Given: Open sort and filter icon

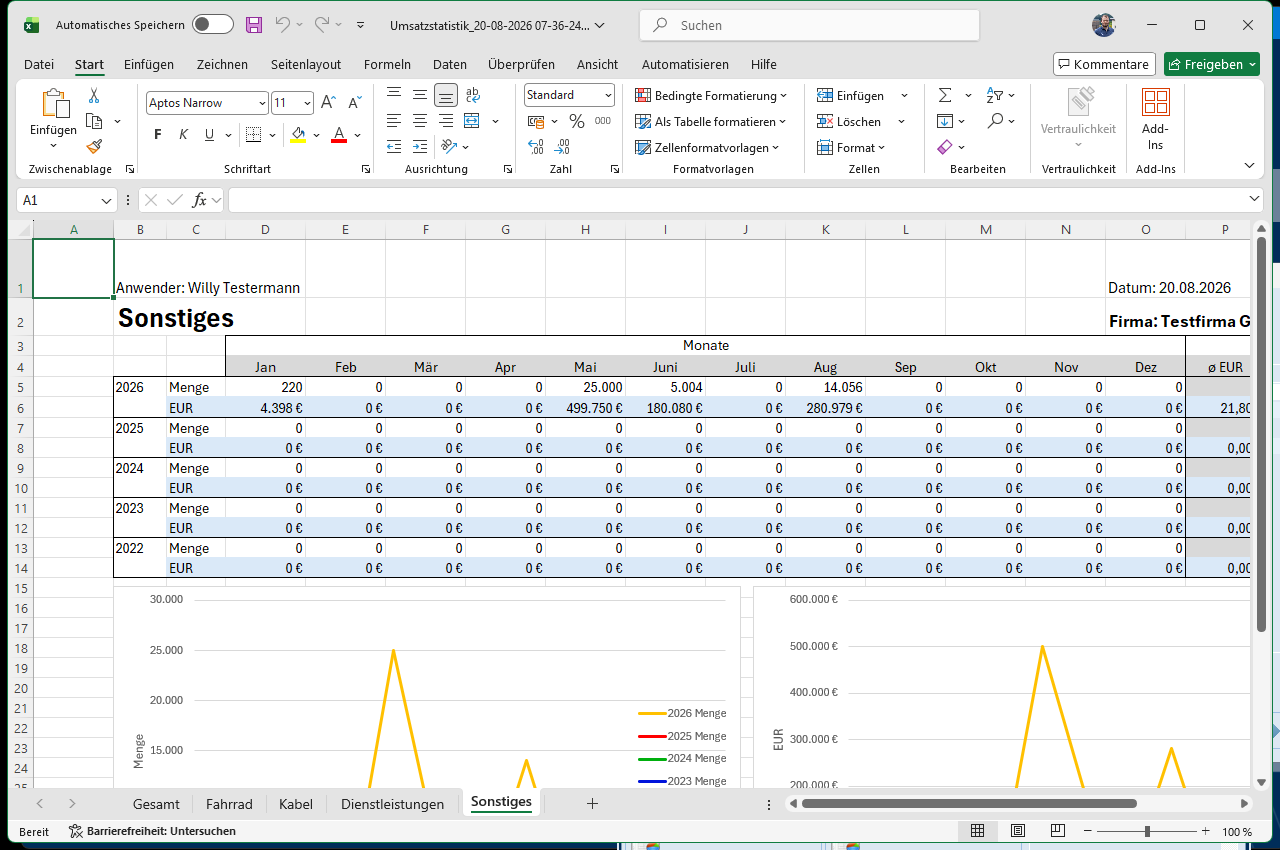Looking at the screenshot, I should 995,95.
